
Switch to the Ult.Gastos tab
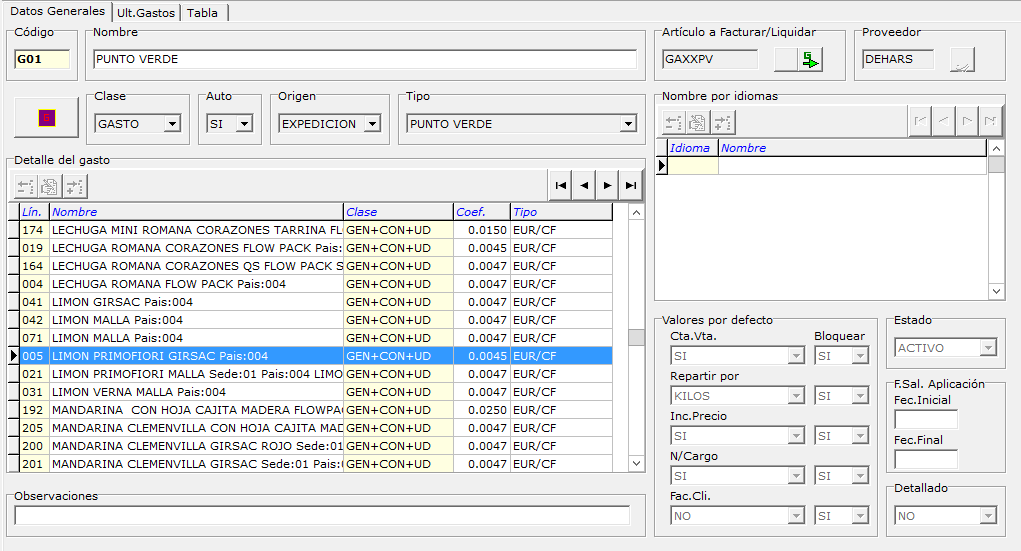coord(146,12)
